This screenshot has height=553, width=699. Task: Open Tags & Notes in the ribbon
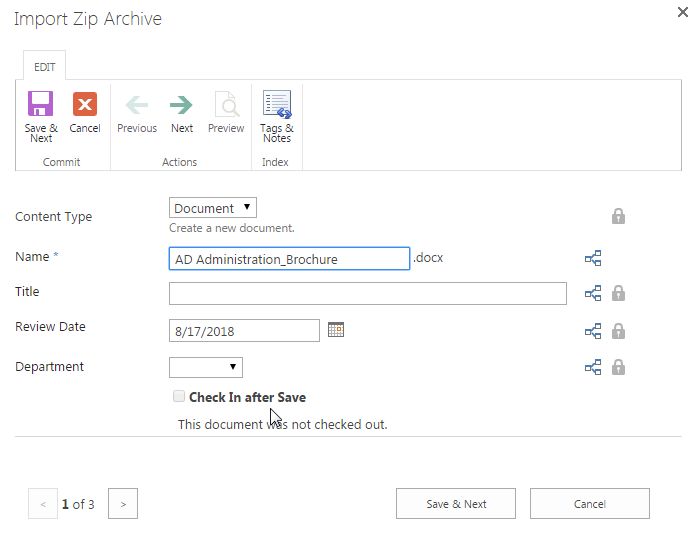277,105
